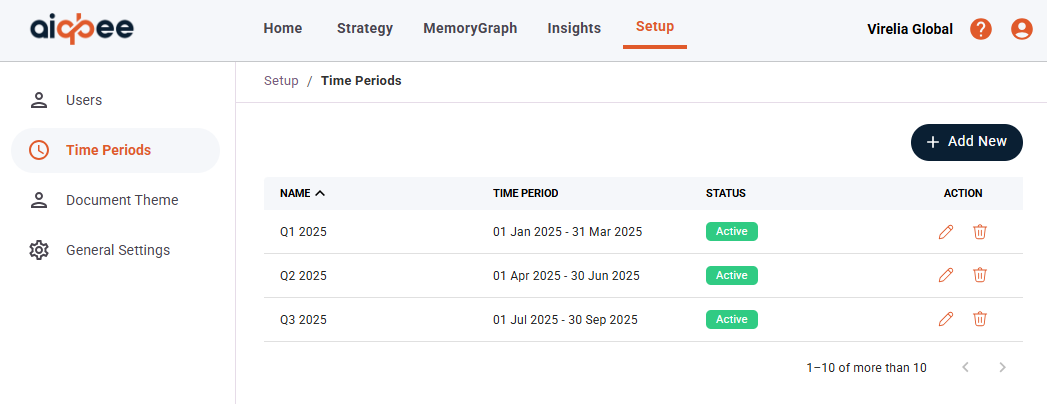
Task: Select General Settings in the sidebar
Action: [x=118, y=250]
